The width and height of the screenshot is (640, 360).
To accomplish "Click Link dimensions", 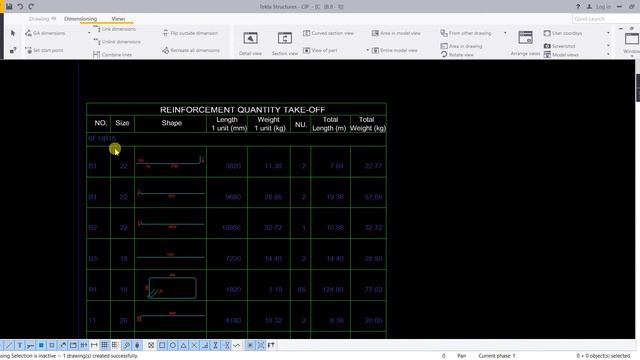I will point(114,29).
